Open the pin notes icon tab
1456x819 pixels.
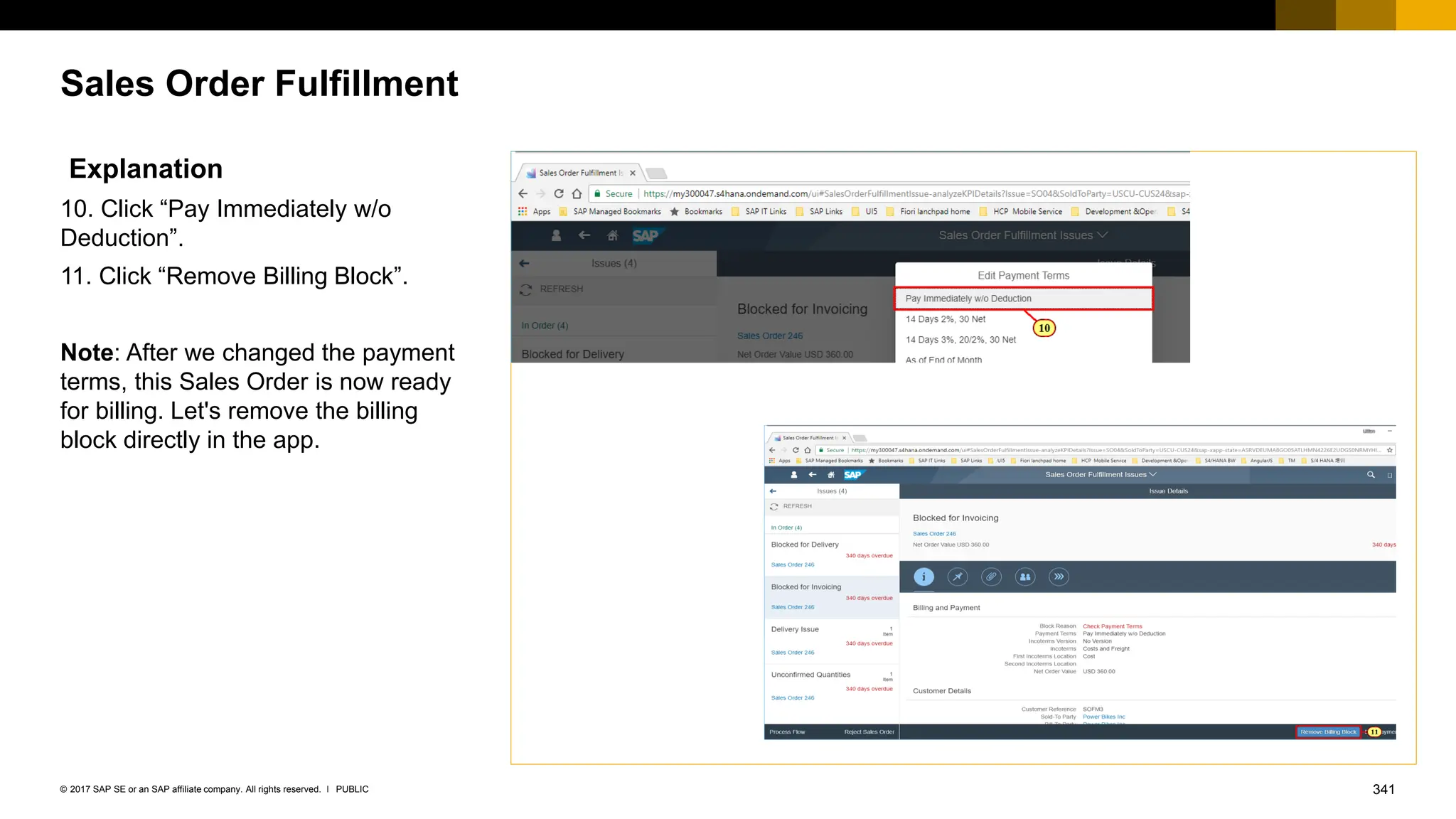point(958,577)
